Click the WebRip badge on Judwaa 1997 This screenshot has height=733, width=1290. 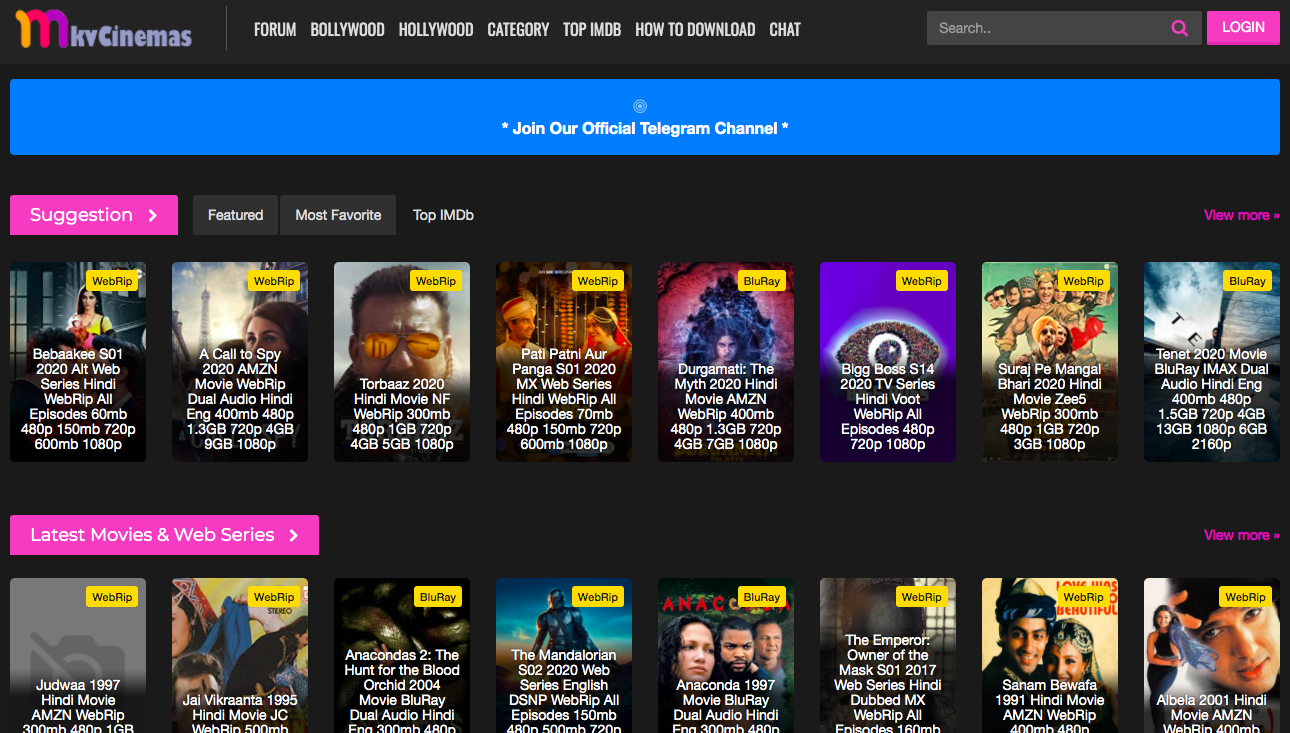pyautogui.click(x=112, y=597)
